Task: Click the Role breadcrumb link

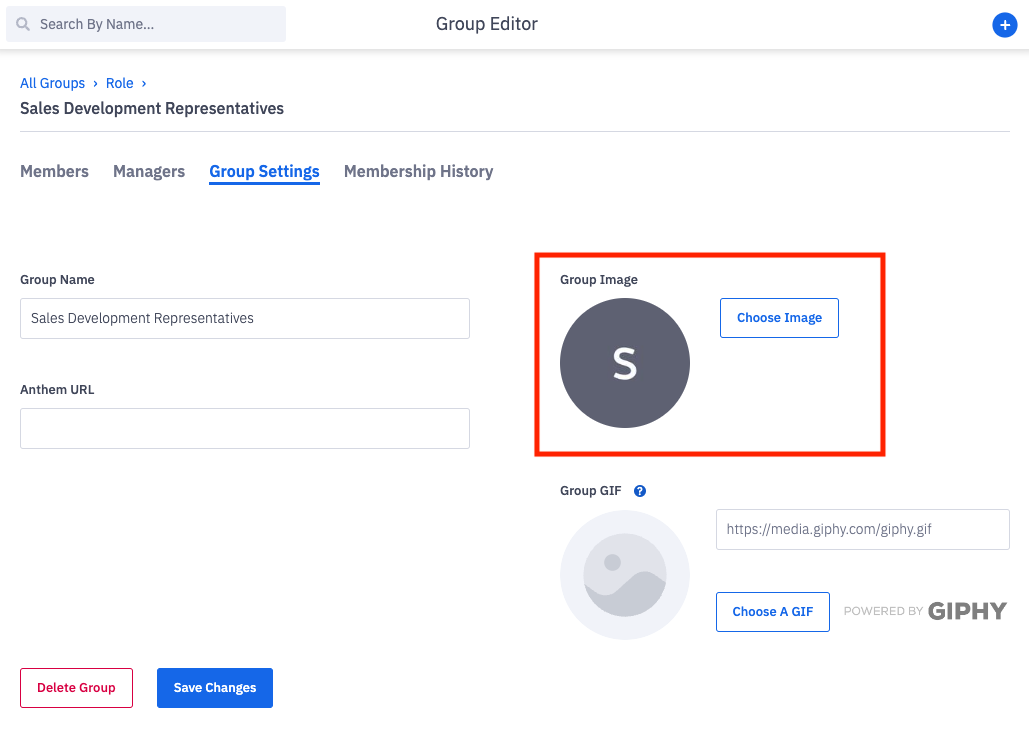Action: coord(119,83)
